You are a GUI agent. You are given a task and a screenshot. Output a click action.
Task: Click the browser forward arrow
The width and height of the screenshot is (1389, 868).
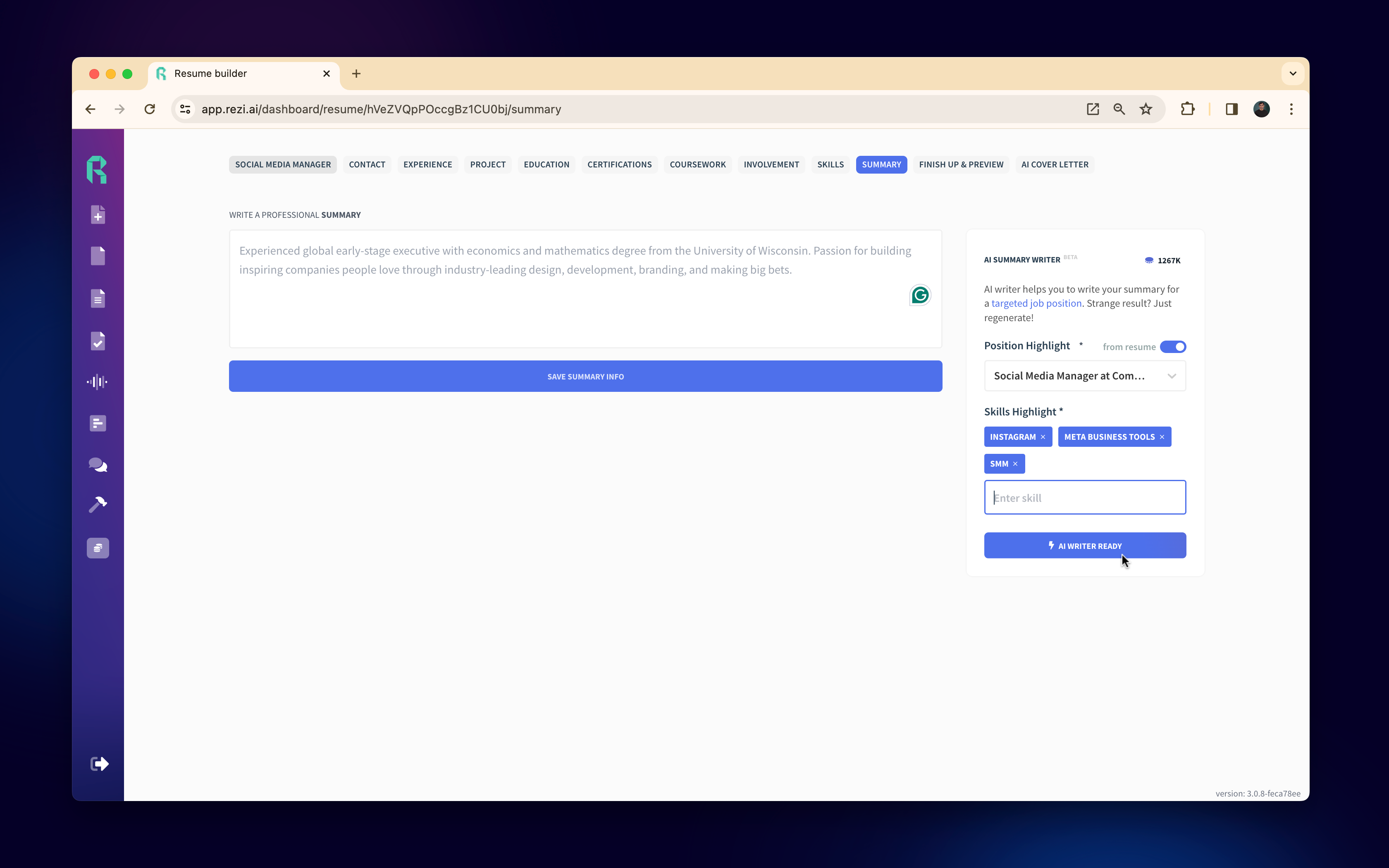coord(119,109)
